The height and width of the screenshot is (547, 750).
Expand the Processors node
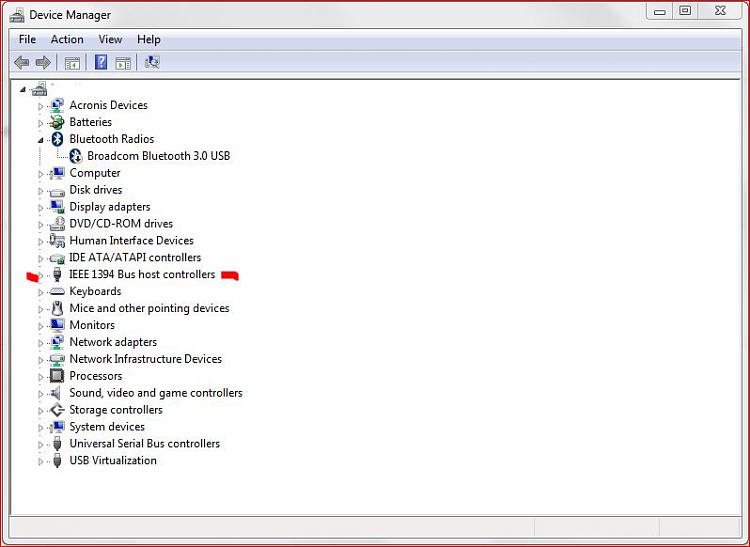pyautogui.click(x=41, y=377)
